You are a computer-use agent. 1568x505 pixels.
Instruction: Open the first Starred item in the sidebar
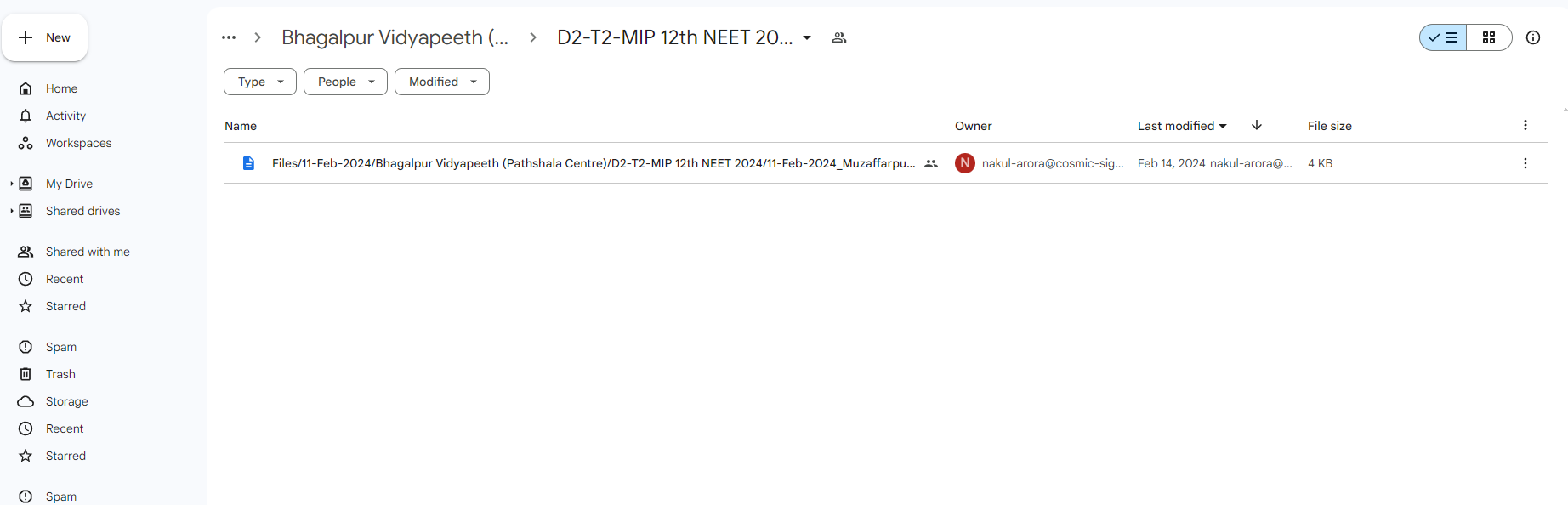click(x=65, y=306)
